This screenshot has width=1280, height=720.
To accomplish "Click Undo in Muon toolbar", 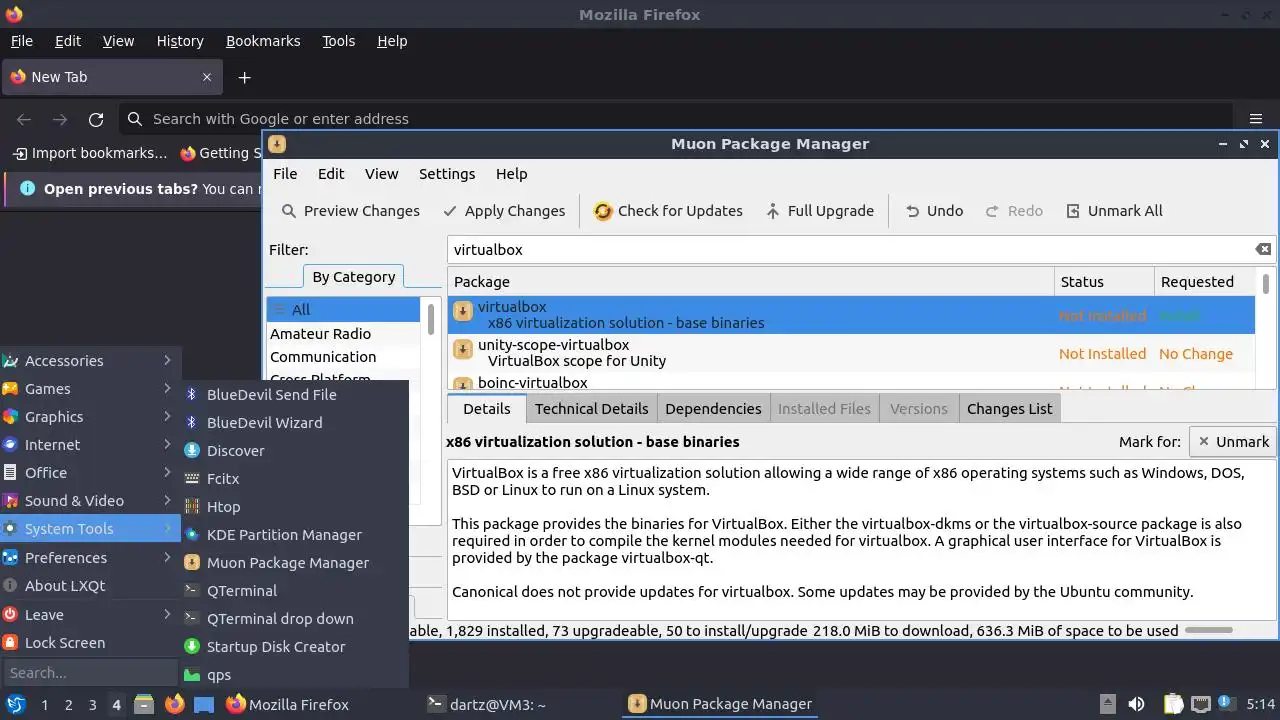I will pos(933,211).
